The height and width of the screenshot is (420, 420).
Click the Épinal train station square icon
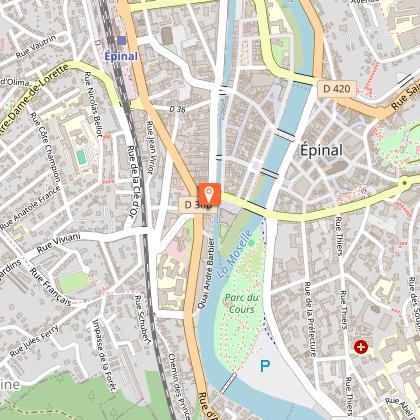tap(122, 40)
